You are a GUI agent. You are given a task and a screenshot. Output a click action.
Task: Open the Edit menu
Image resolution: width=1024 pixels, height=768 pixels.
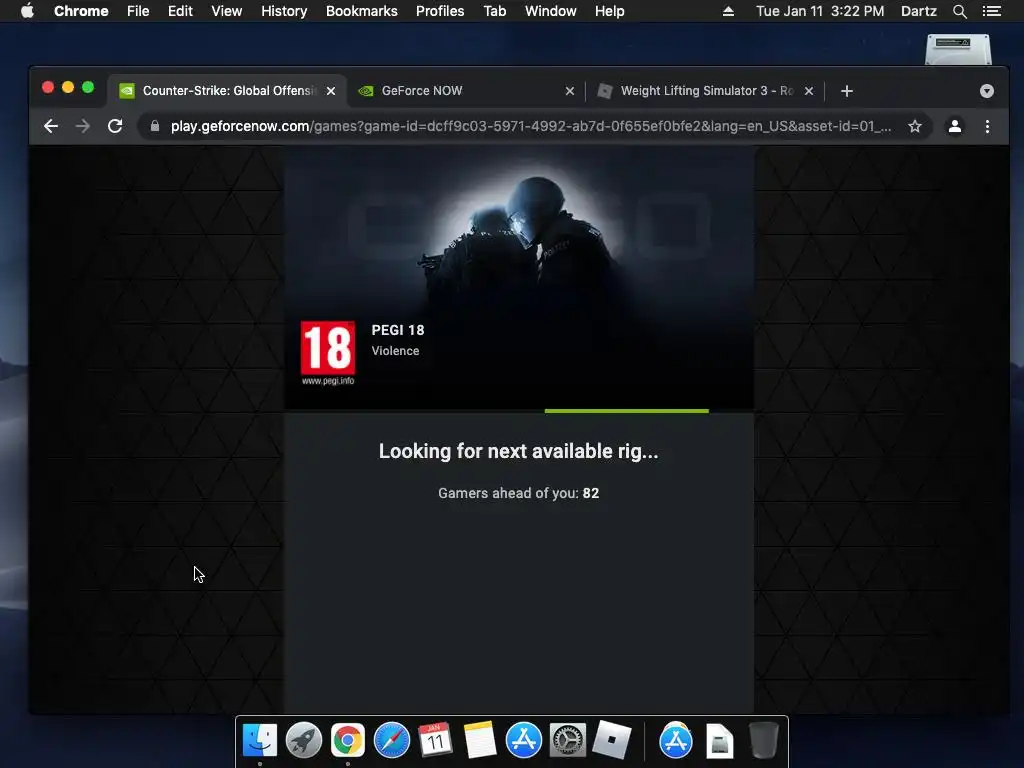point(180,11)
